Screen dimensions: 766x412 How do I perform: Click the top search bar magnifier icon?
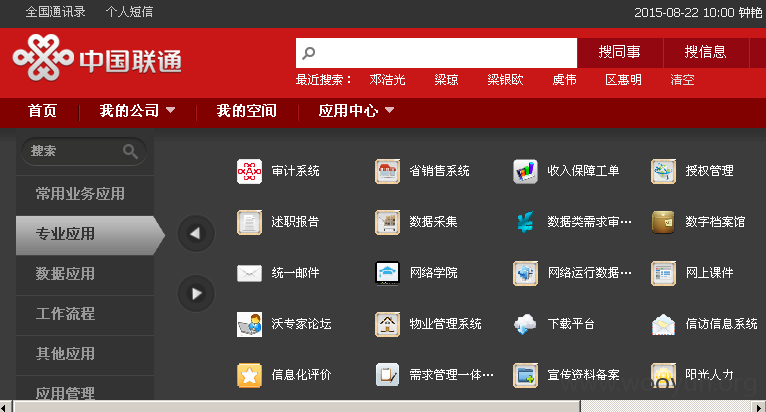pyautogui.click(x=309, y=53)
